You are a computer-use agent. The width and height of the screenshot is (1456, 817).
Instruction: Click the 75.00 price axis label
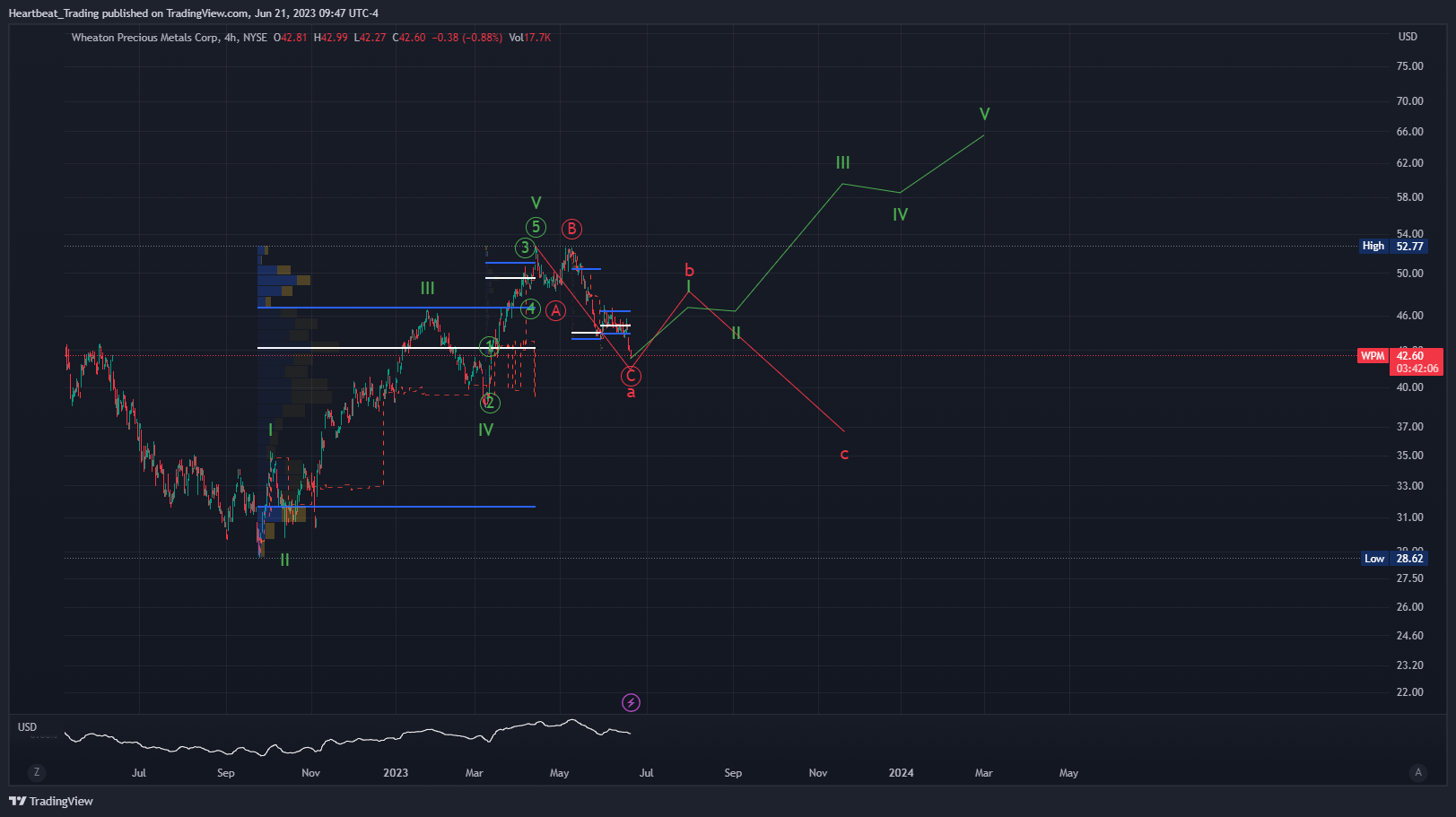(1409, 66)
